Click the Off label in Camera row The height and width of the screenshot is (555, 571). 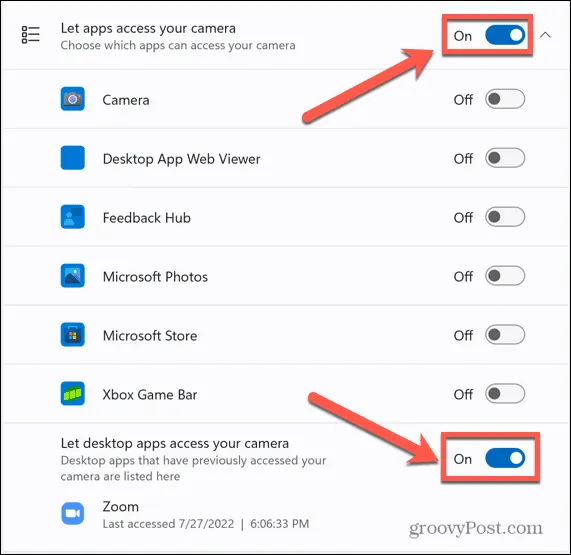(463, 100)
